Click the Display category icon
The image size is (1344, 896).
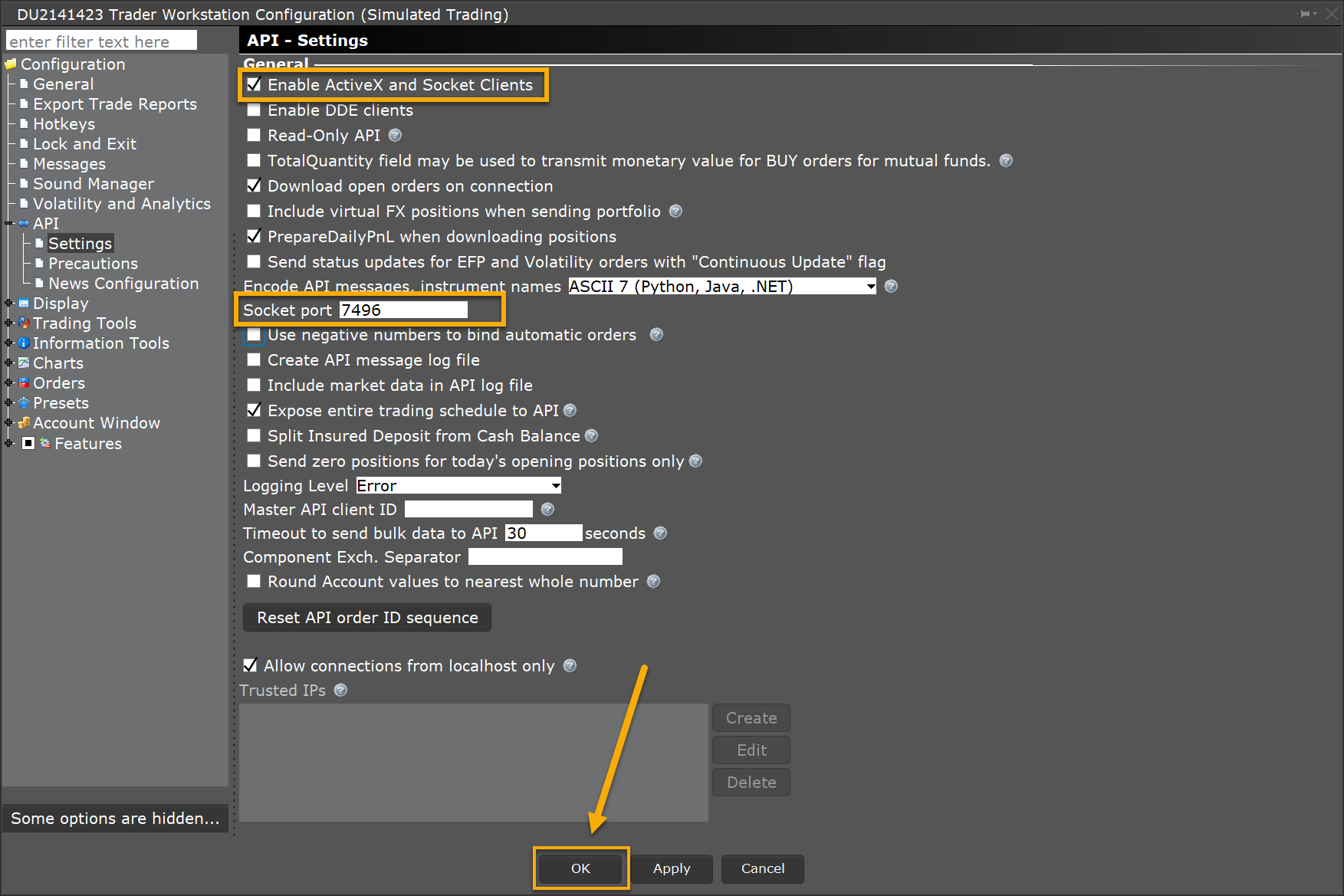point(24,303)
